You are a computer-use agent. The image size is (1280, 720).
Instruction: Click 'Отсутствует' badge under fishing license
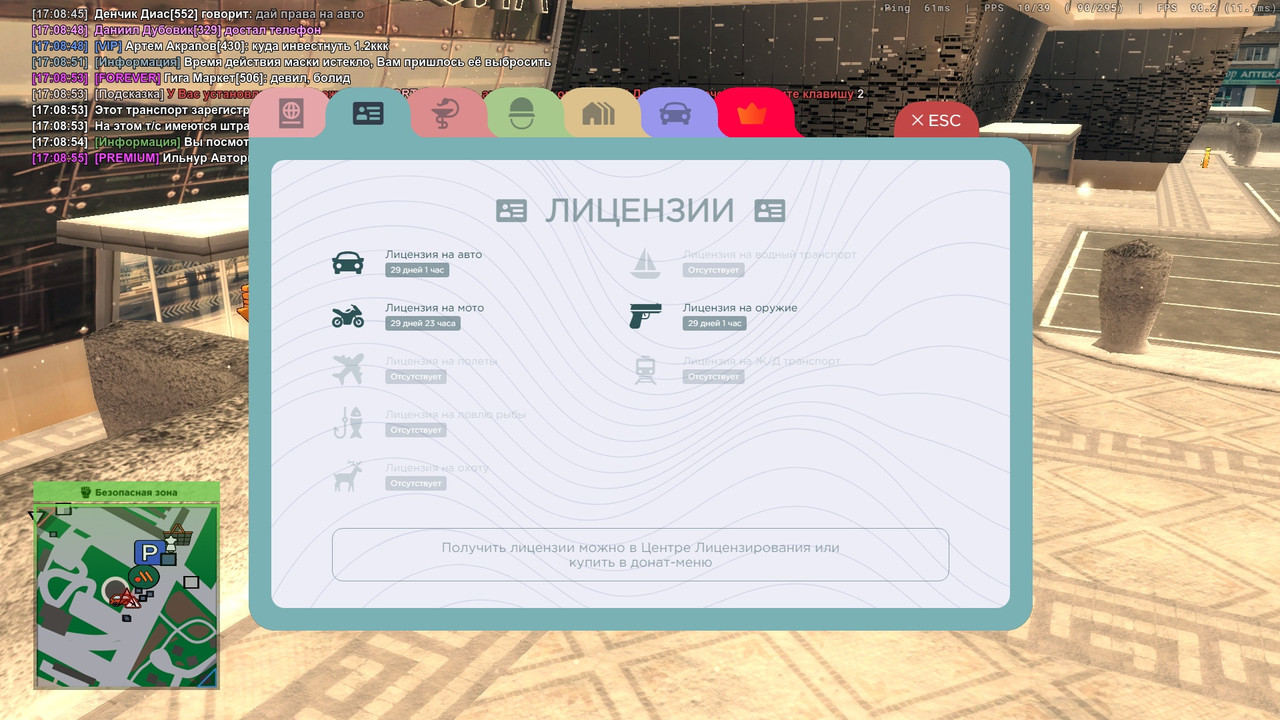pyautogui.click(x=416, y=430)
